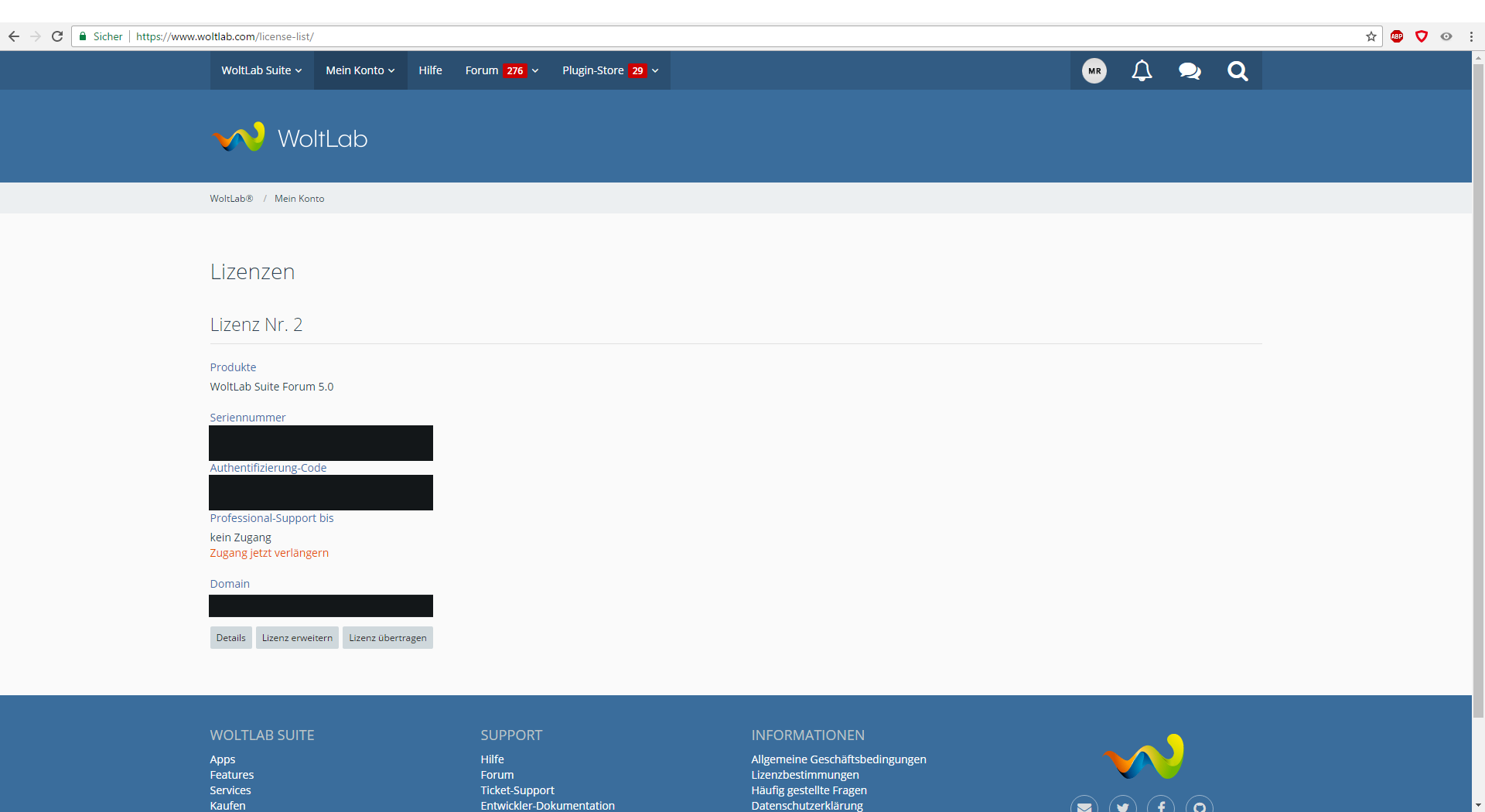Click the Lizenz erweitern button
This screenshot has height=812, width=1485.
point(297,638)
